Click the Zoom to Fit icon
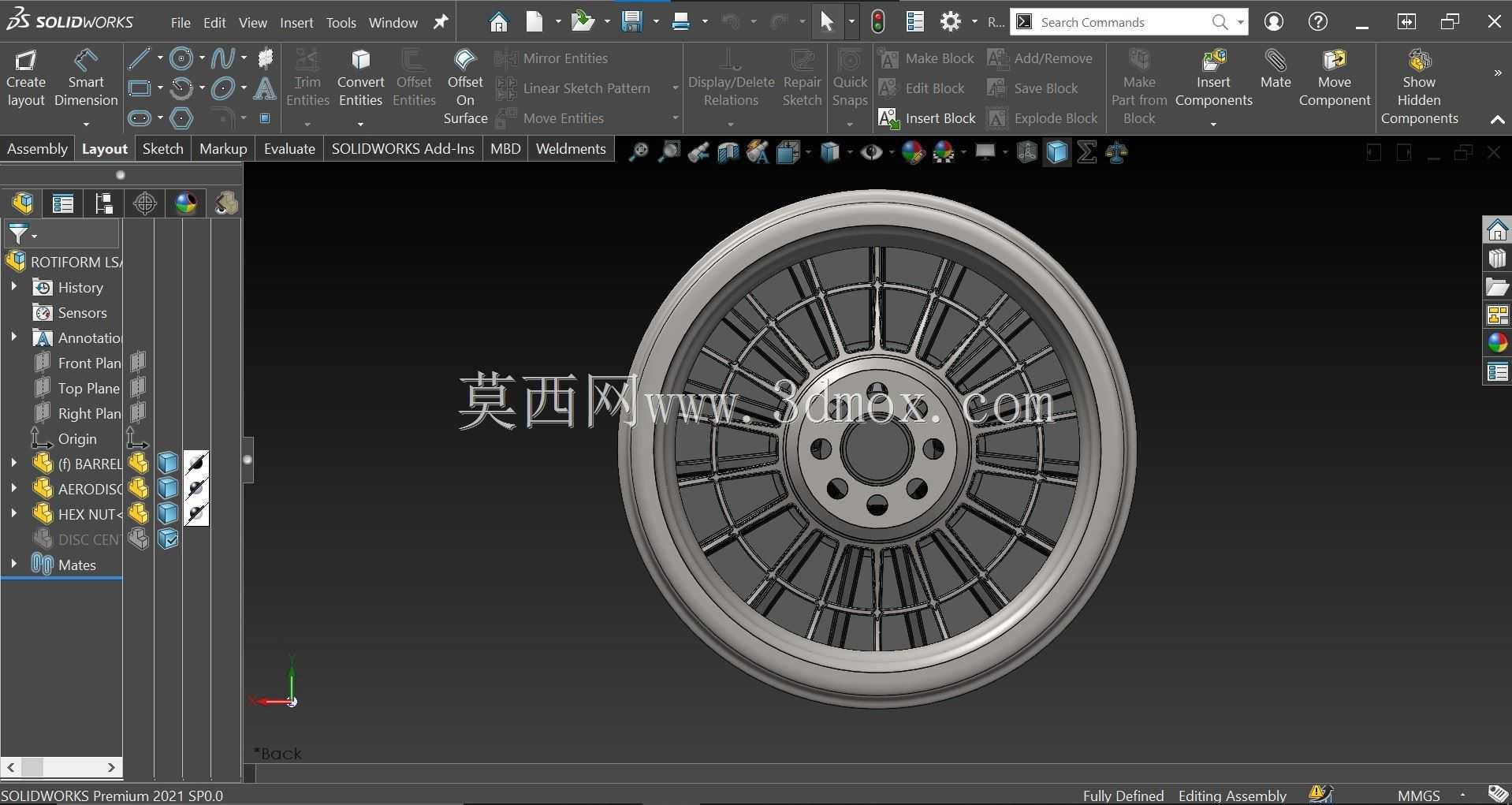1512x805 pixels. click(x=639, y=152)
